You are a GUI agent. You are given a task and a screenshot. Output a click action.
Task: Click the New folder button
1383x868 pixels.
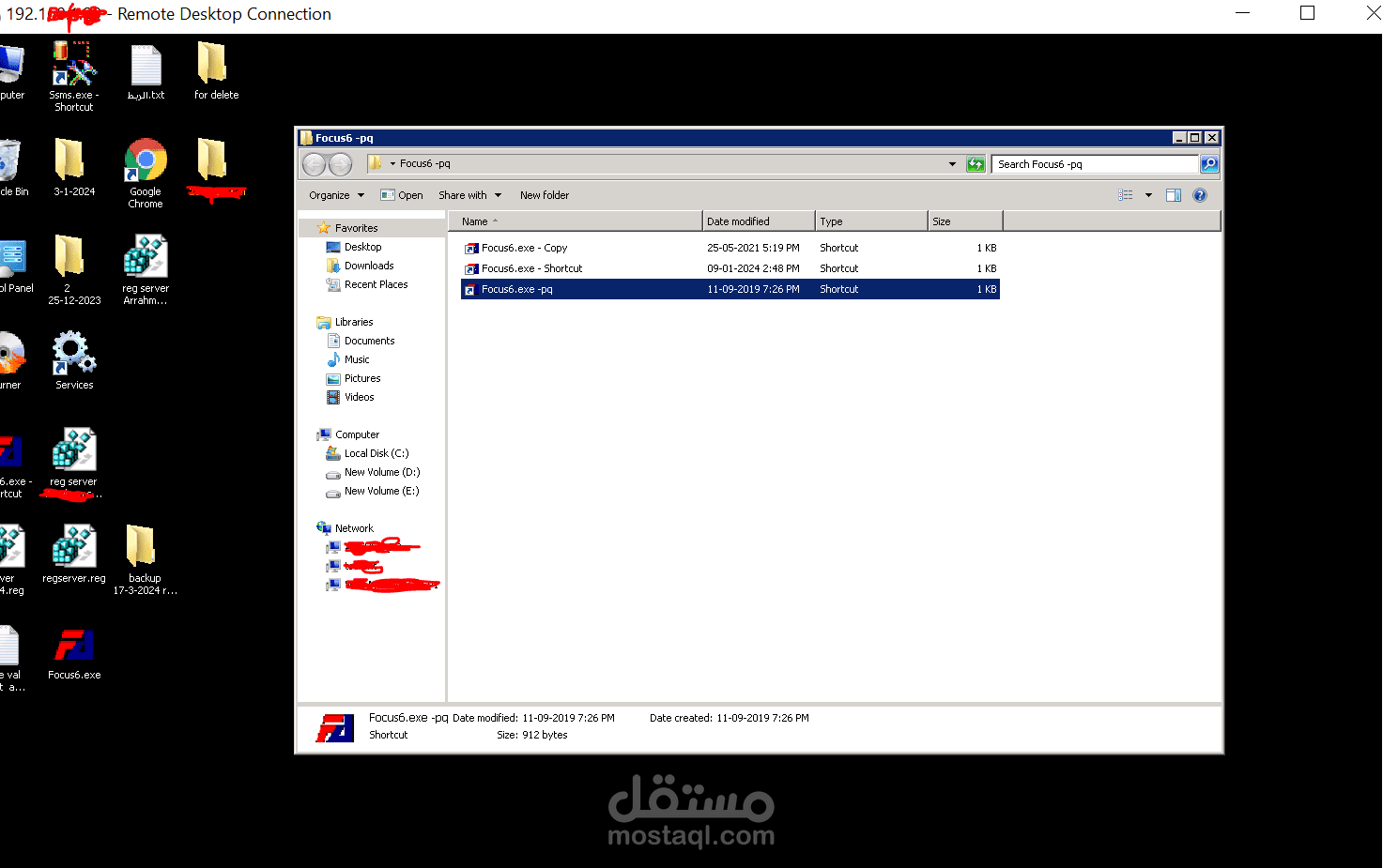point(545,195)
